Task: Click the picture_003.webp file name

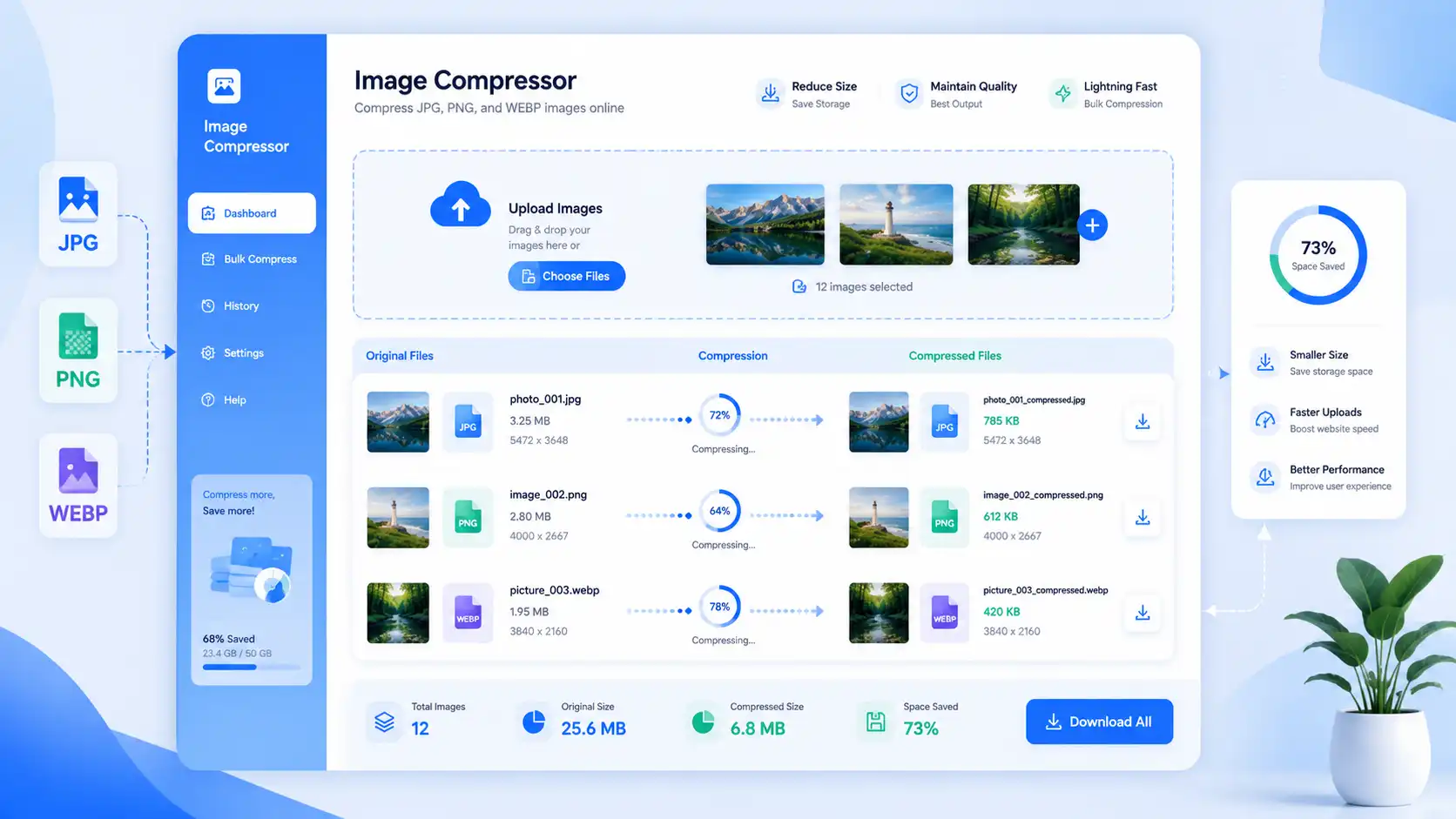Action: (x=555, y=590)
